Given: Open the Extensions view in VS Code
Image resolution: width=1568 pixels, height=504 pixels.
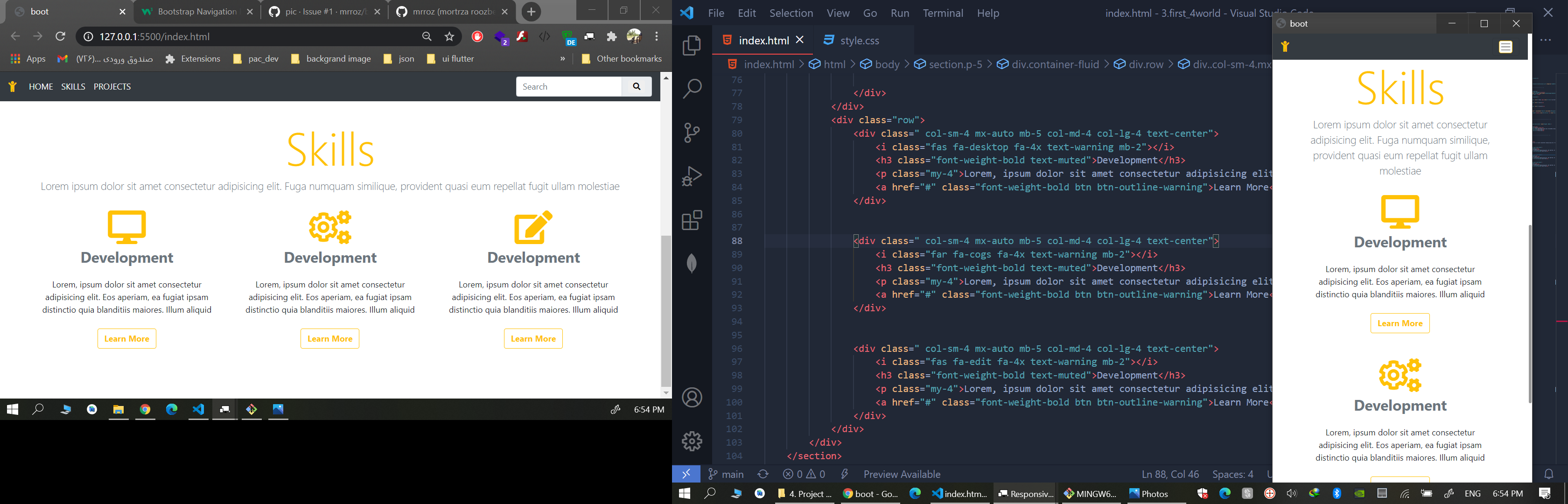Looking at the screenshot, I should click(x=693, y=219).
